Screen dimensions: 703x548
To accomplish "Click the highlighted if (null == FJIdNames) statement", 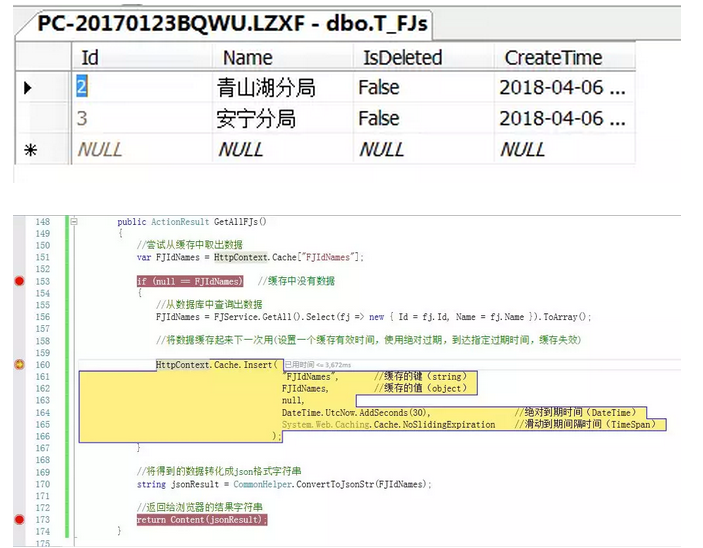I will pos(190,281).
